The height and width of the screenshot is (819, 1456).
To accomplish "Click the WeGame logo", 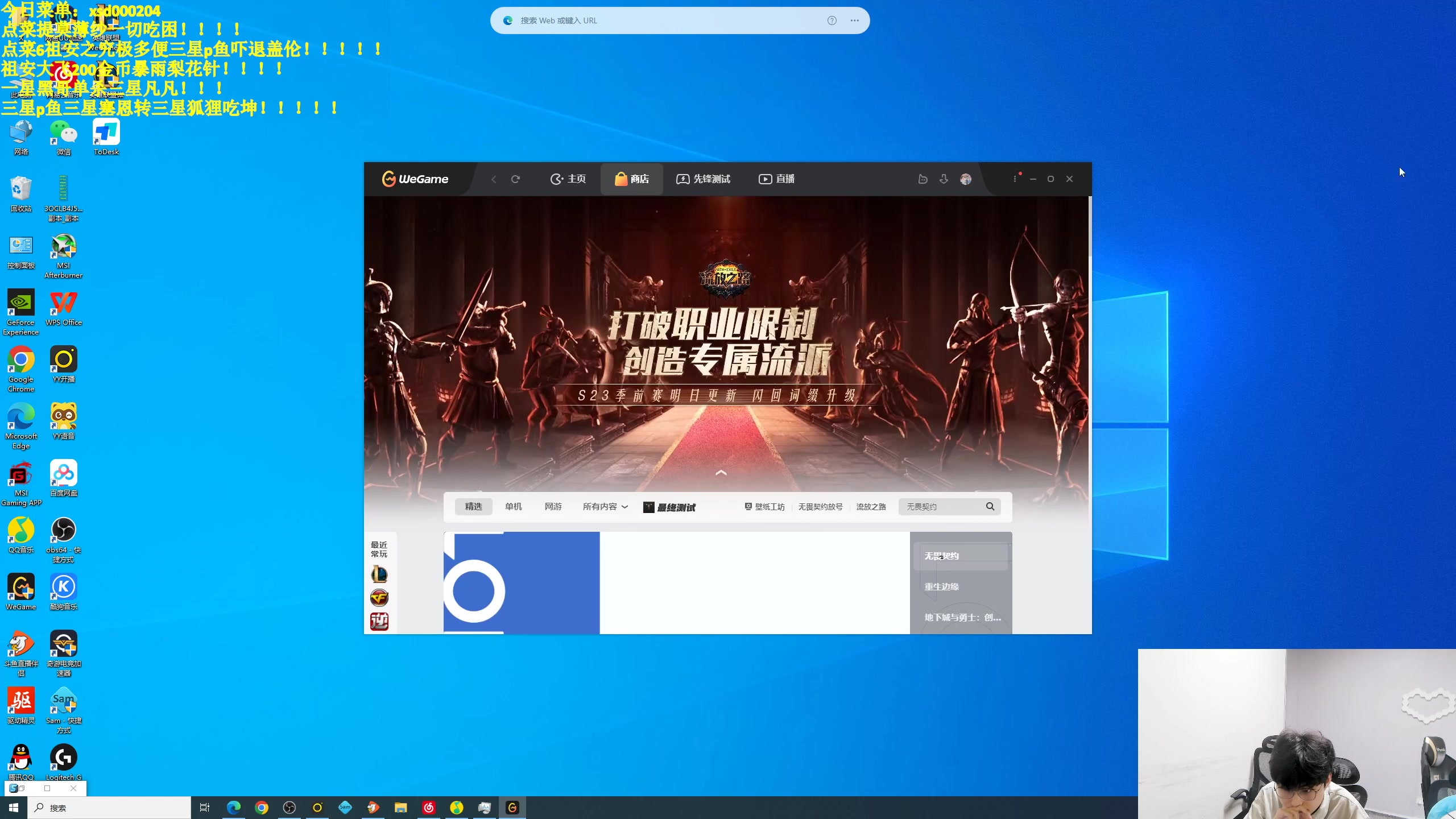I will point(415,179).
